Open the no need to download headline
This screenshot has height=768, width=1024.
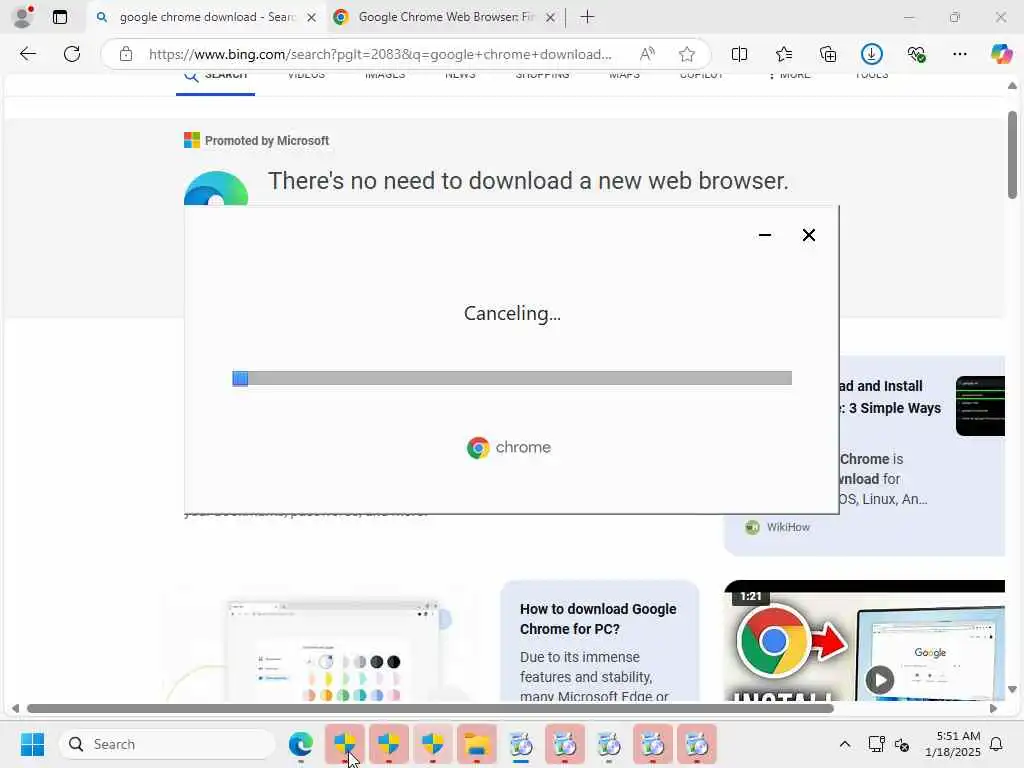point(528,181)
